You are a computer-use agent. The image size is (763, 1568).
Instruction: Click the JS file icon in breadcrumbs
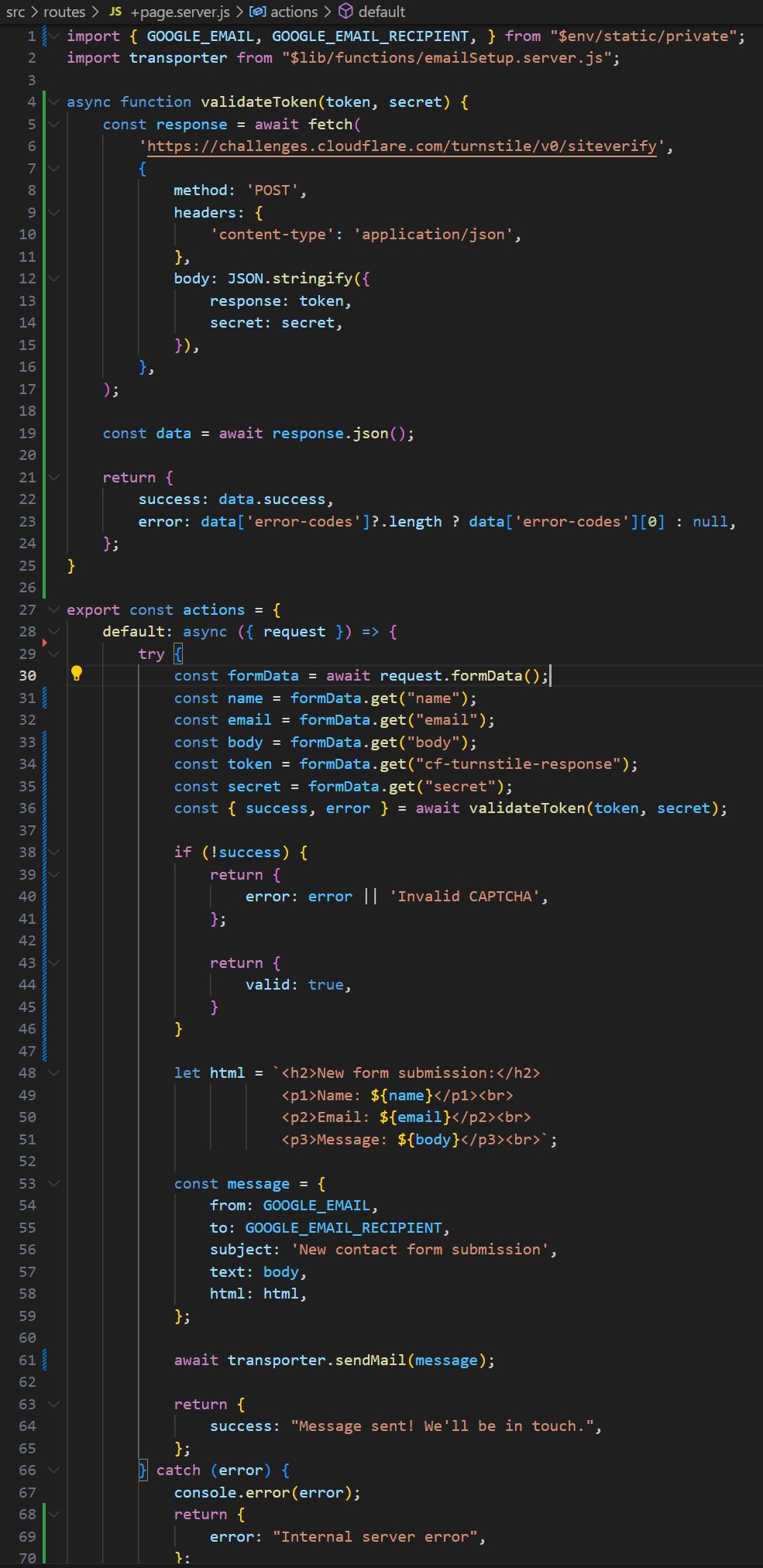coord(115,12)
